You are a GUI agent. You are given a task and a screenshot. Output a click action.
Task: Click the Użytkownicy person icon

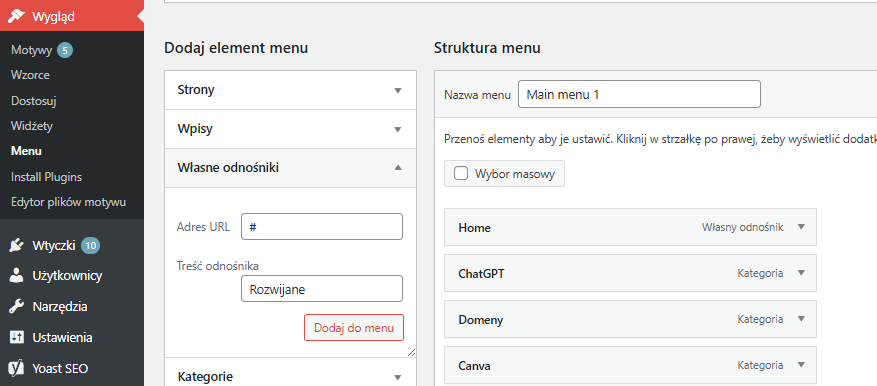point(16,276)
